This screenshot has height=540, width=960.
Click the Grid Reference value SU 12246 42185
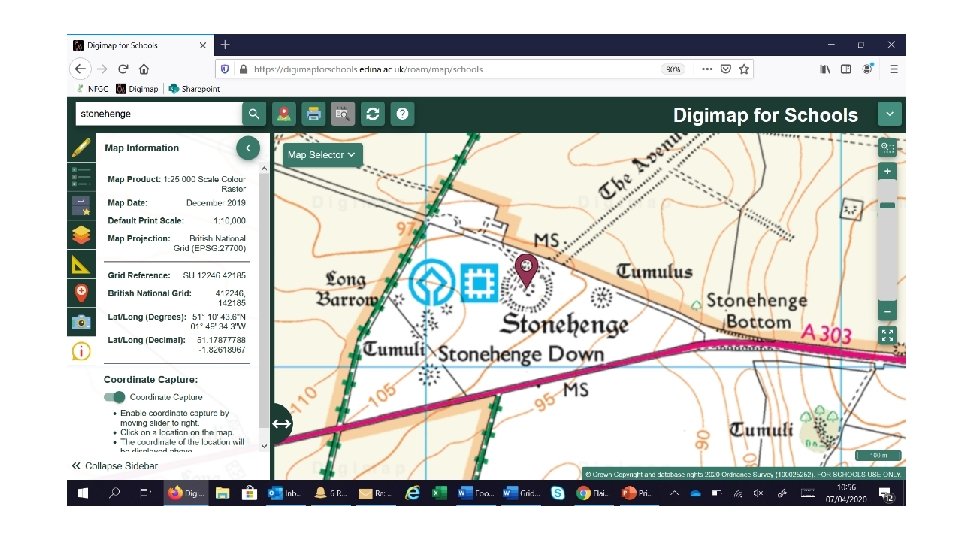tap(214, 276)
